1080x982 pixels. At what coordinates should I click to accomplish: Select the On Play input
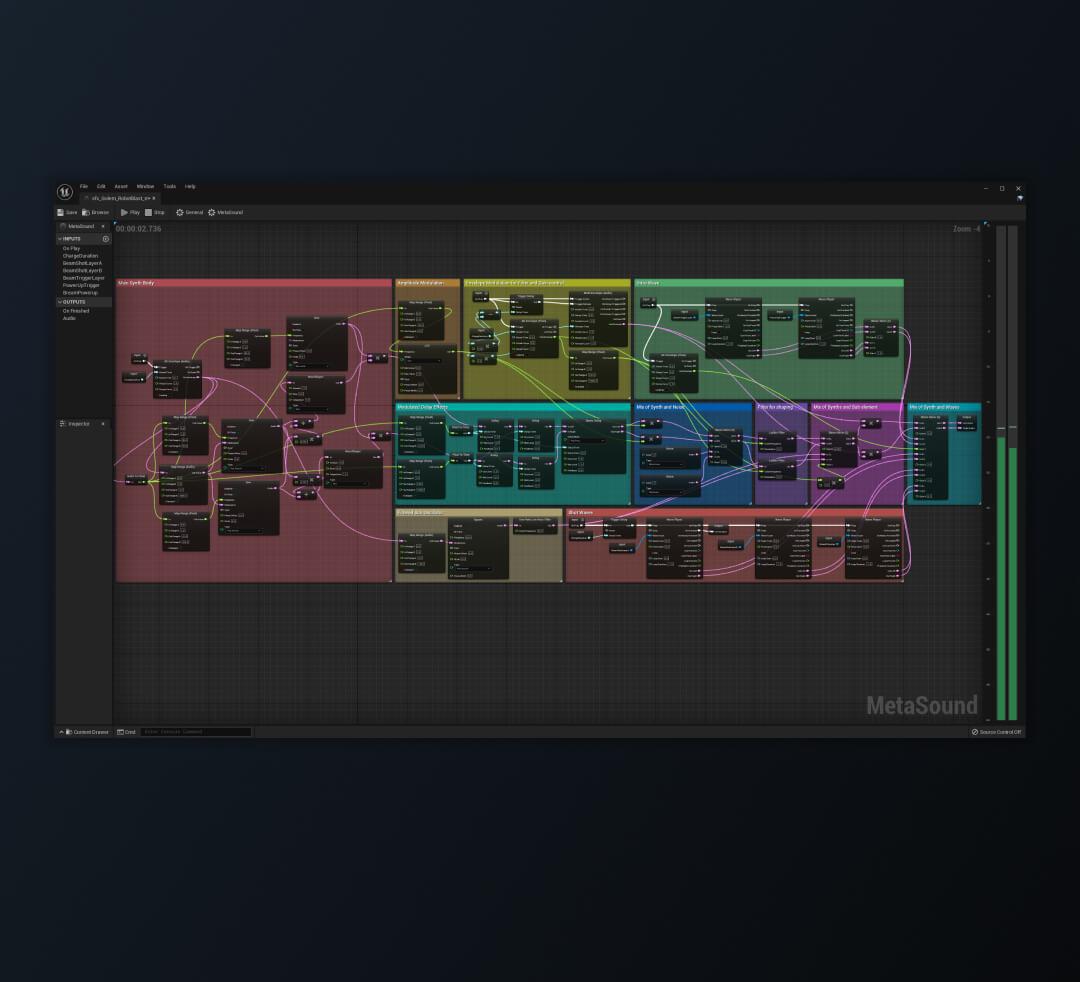pos(72,249)
